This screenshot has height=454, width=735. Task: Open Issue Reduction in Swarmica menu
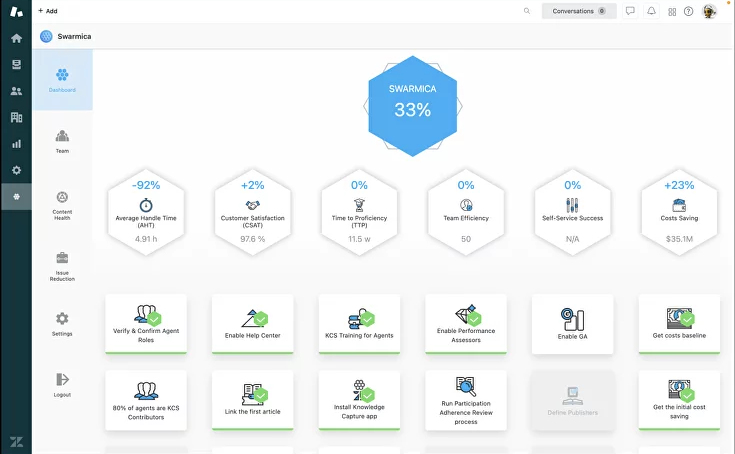coord(62,266)
